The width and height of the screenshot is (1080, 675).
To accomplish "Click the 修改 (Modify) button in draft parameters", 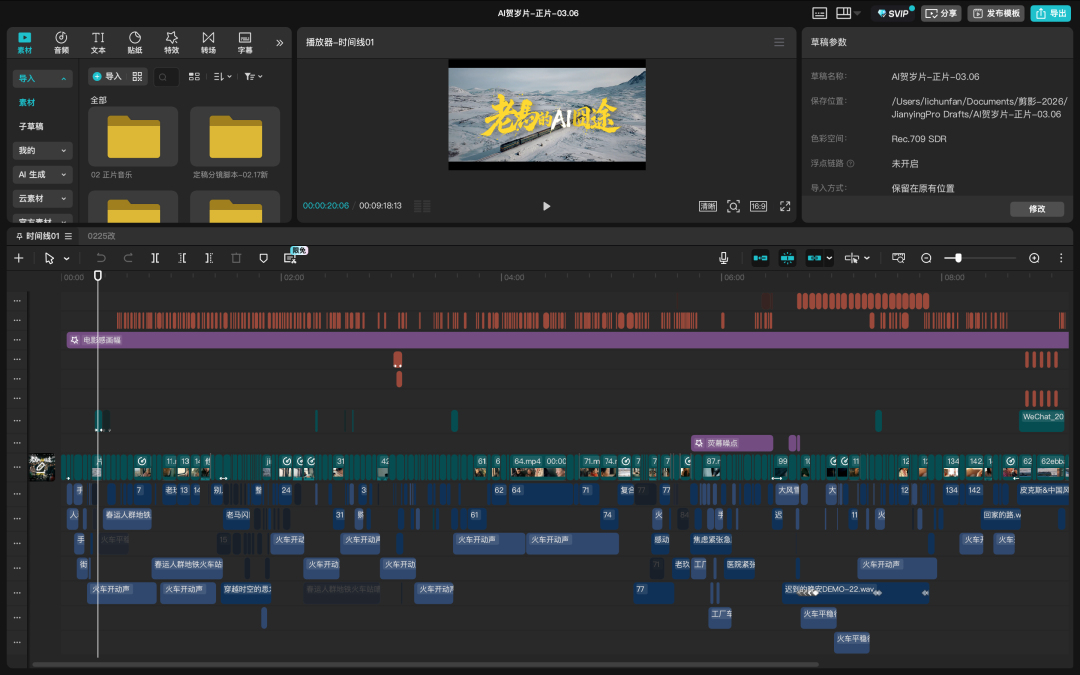I will (1037, 209).
